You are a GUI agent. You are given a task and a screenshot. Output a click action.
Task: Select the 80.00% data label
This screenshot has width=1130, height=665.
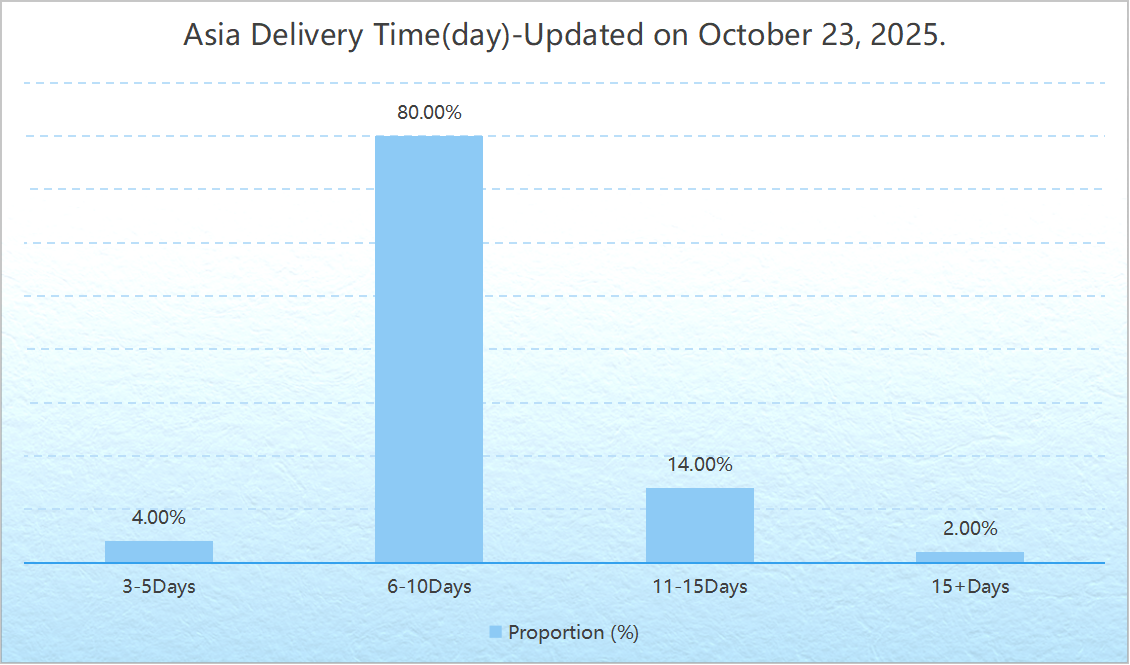coord(429,113)
